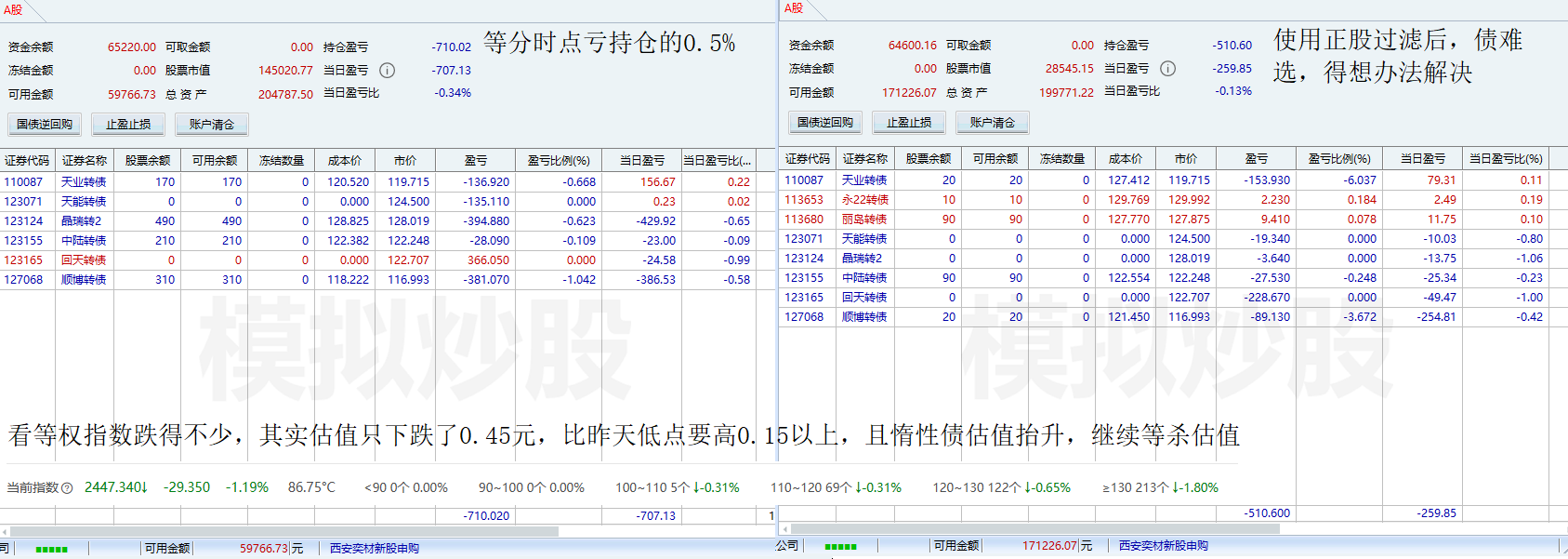Viewport: 1568px width, 559px height.
Task: Click left arrow of the left panel scrollbar
Action: tap(5, 531)
